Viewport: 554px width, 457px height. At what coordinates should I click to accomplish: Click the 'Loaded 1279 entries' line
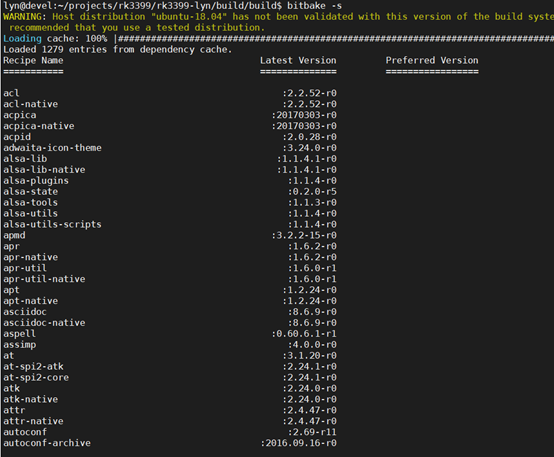pos(117,49)
